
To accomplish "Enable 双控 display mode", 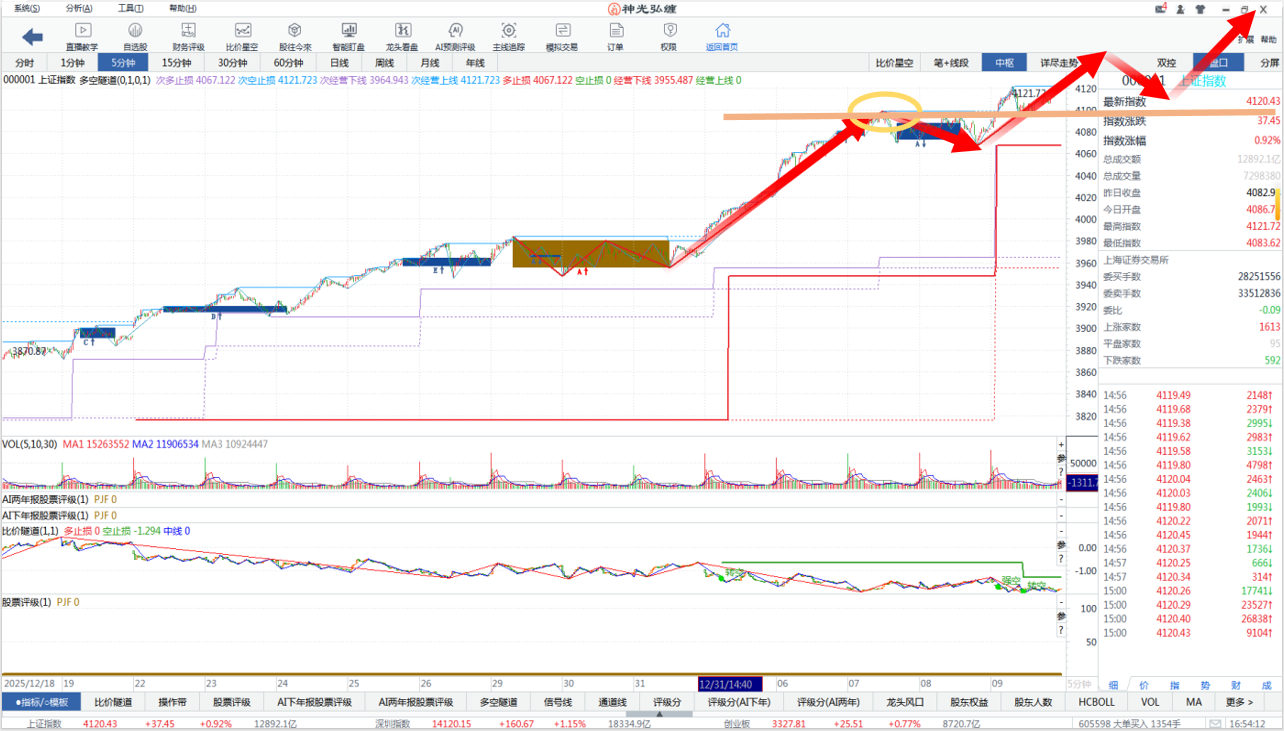I will click(x=1166, y=62).
